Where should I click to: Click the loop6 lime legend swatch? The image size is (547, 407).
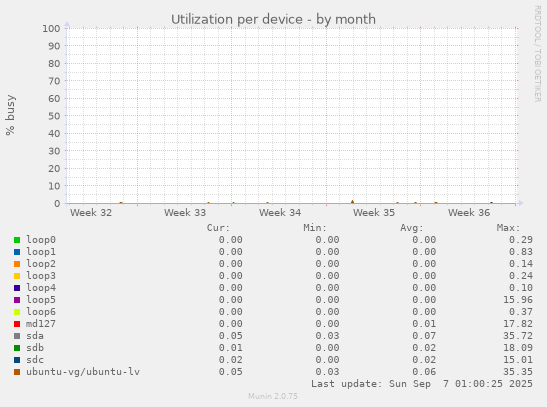click(17, 312)
